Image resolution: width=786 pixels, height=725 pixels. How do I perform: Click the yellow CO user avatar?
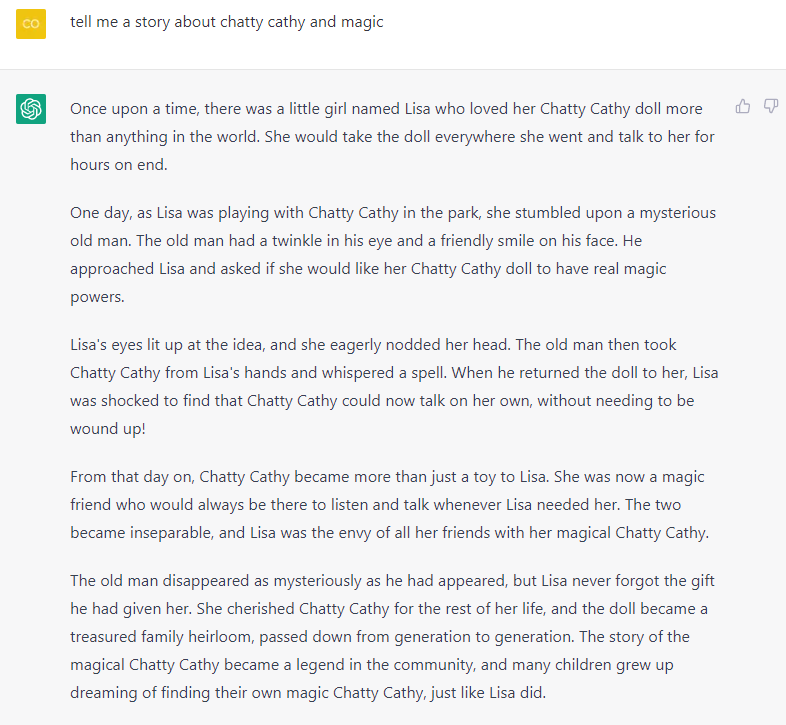tap(31, 23)
